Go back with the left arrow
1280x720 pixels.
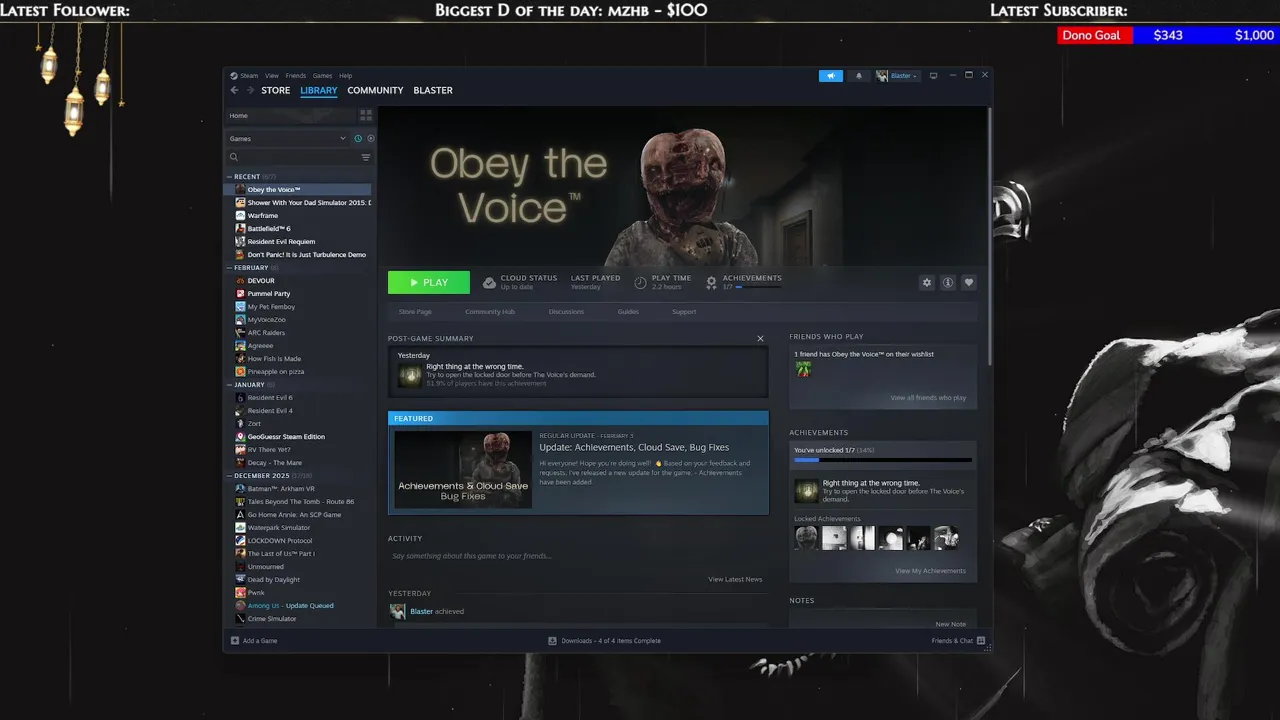tap(235, 90)
